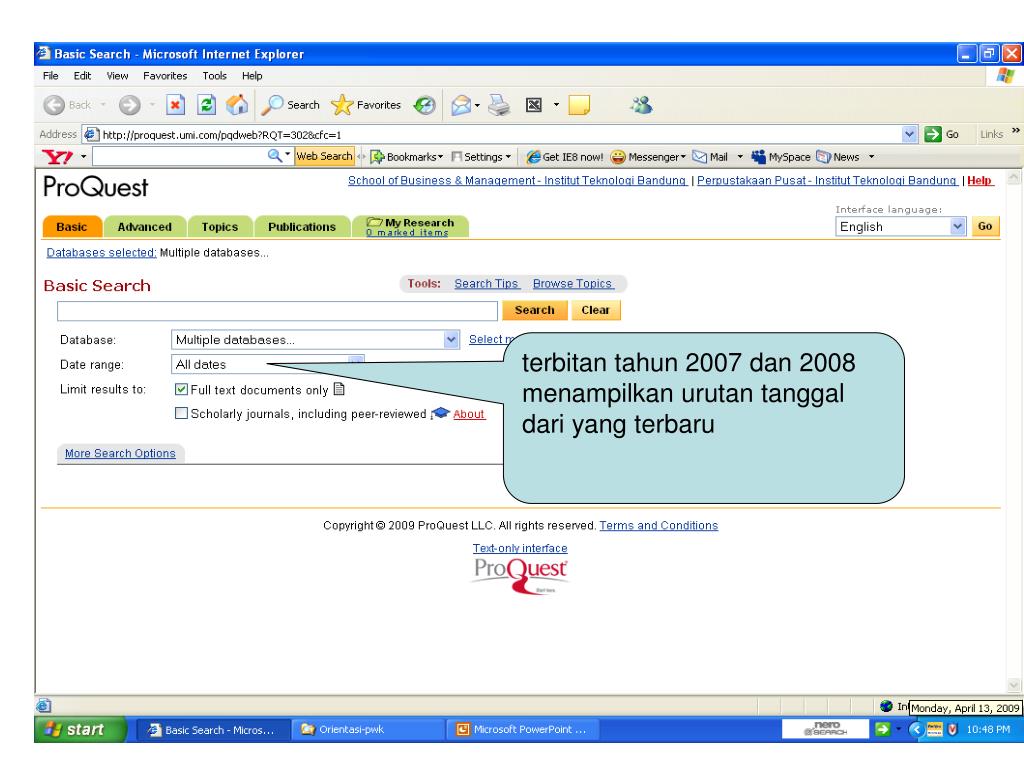
Task: Click the Edit toolbar icon
Action: coord(534,104)
